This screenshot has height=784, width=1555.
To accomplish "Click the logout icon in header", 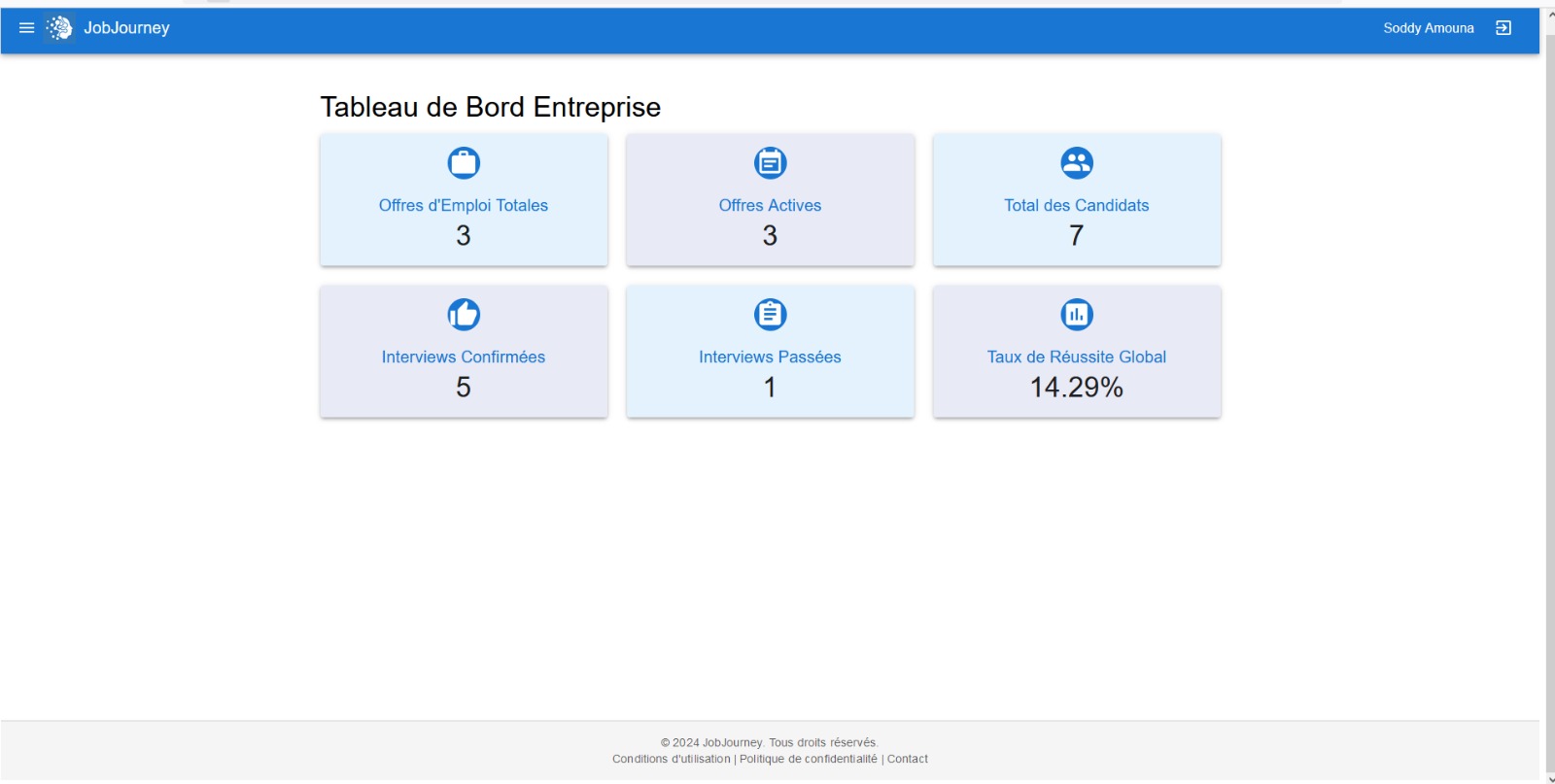I will (x=1503, y=28).
